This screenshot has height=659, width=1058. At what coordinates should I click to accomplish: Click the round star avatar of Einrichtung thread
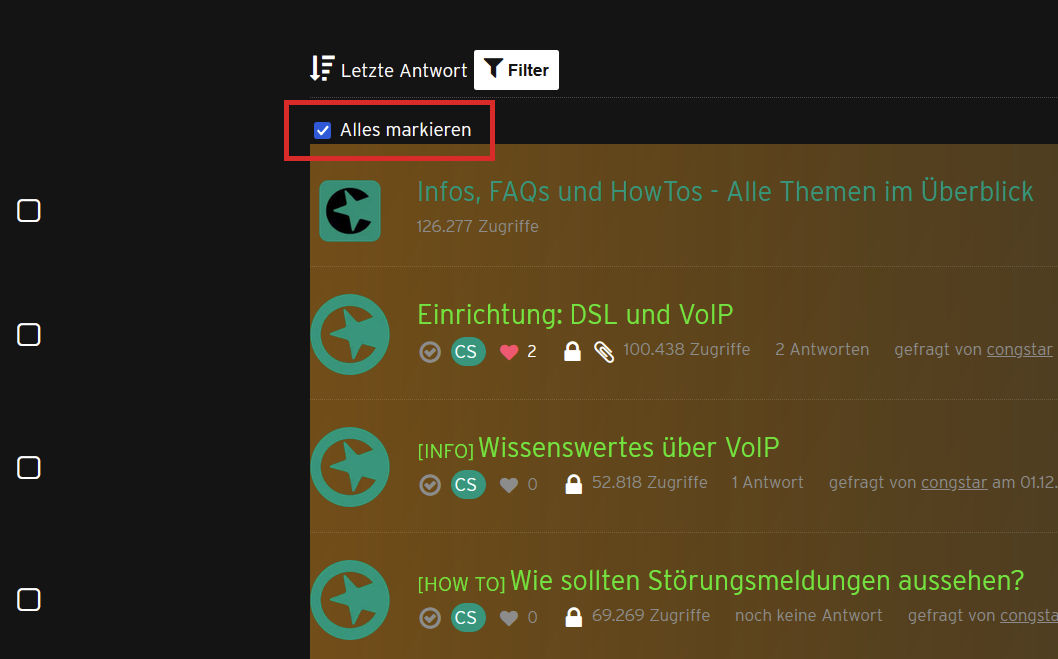pos(350,335)
